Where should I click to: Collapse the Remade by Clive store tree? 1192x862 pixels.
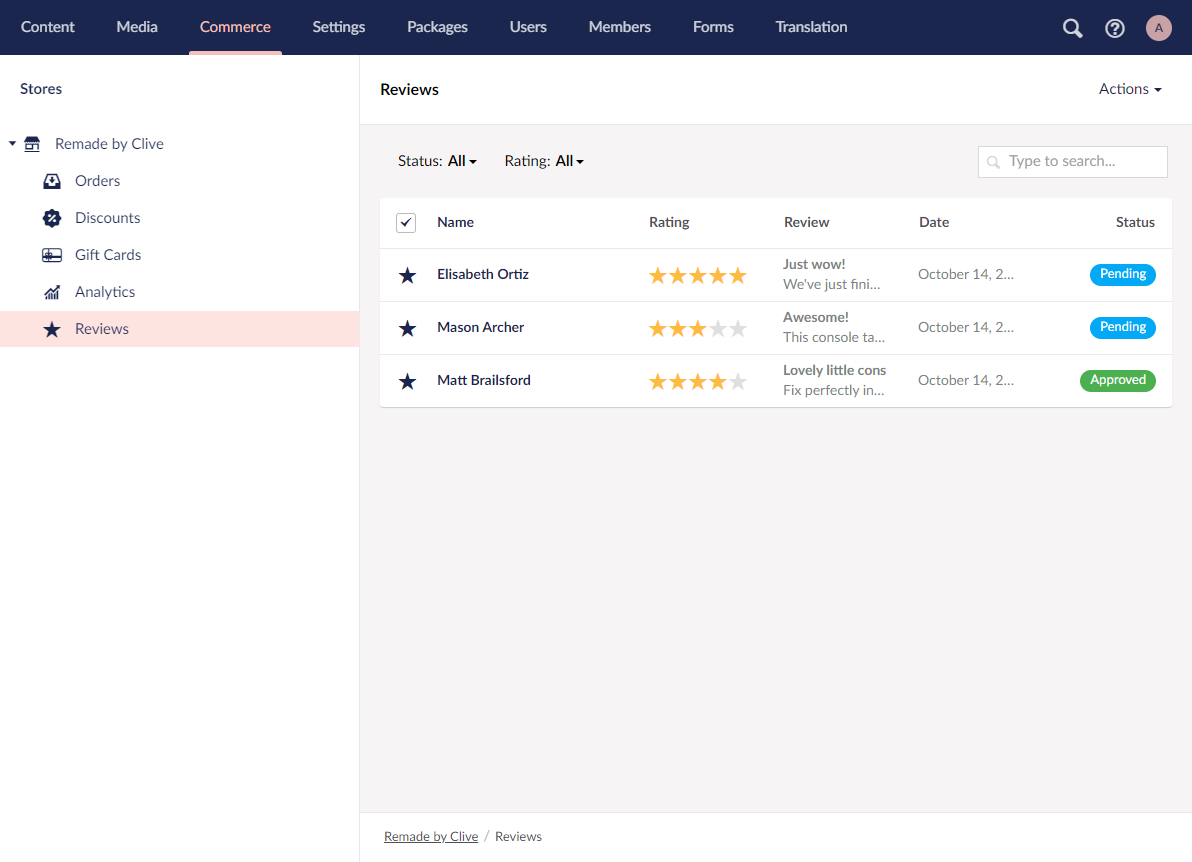(x=13, y=144)
